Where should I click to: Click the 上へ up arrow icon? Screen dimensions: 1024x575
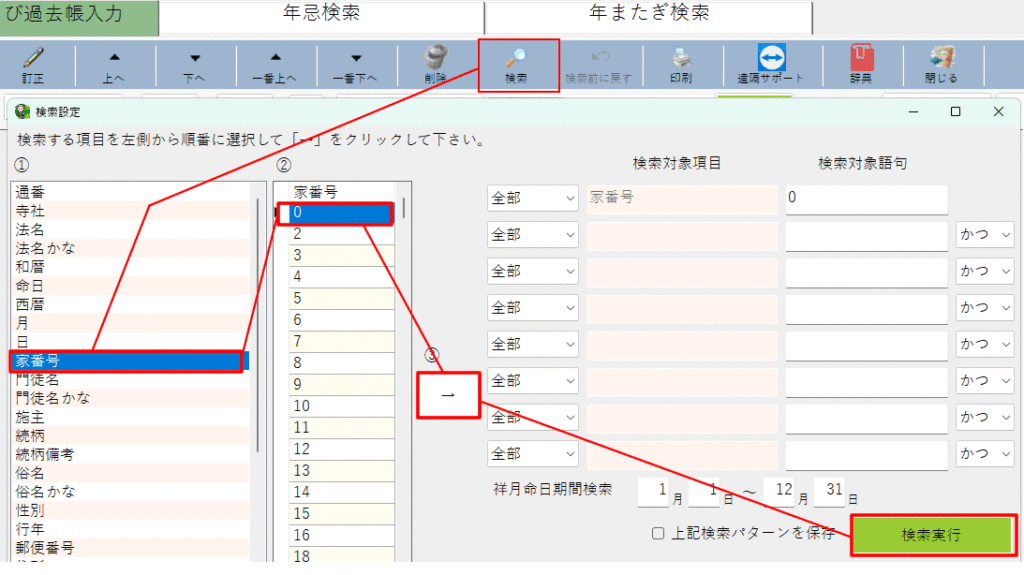click(x=114, y=60)
